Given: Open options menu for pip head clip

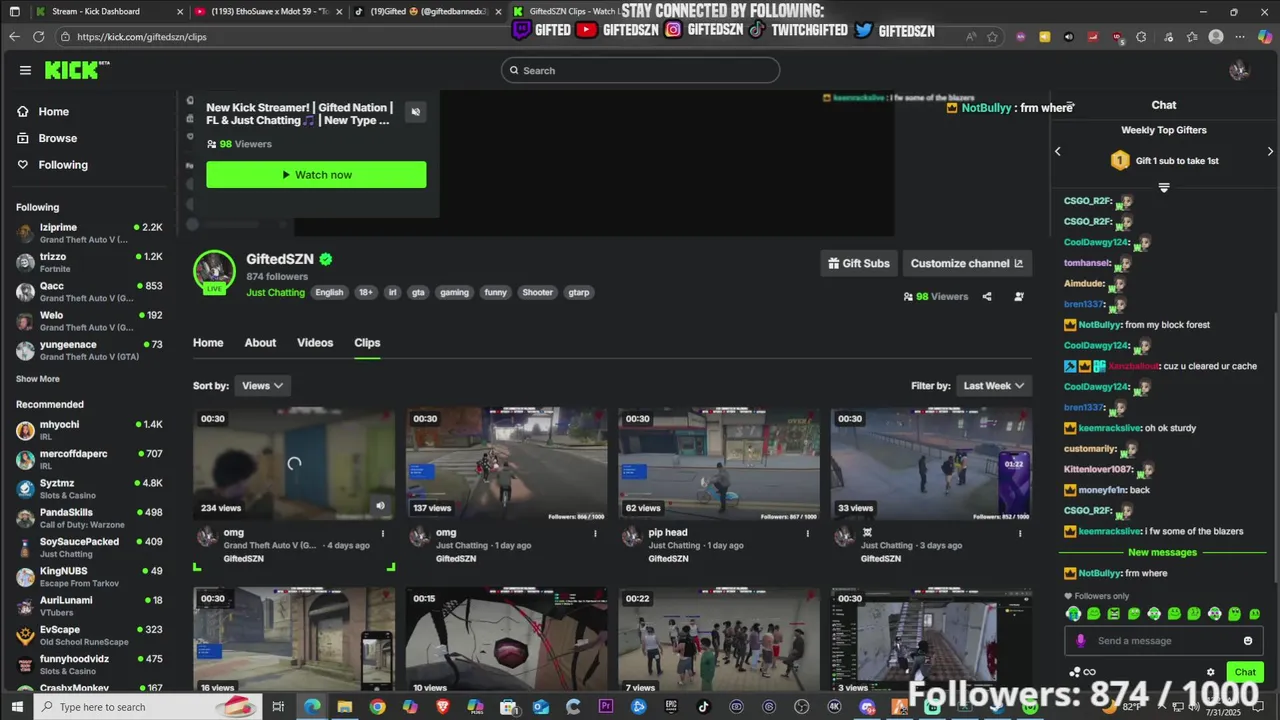Looking at the screenshot, I should [807, 534].
